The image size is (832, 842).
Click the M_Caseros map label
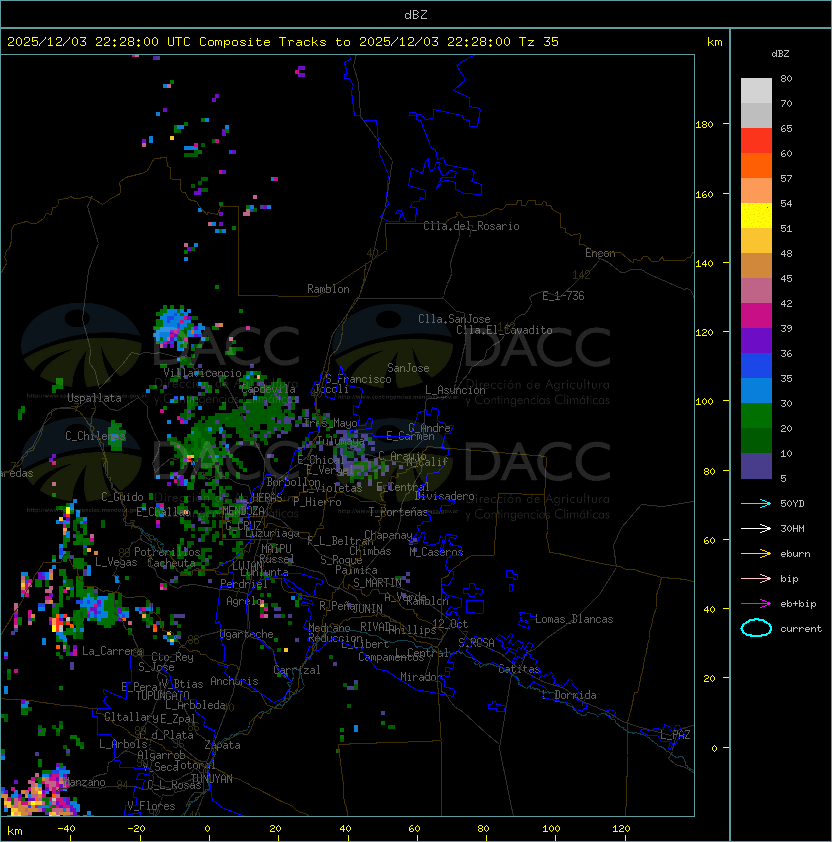436,551
